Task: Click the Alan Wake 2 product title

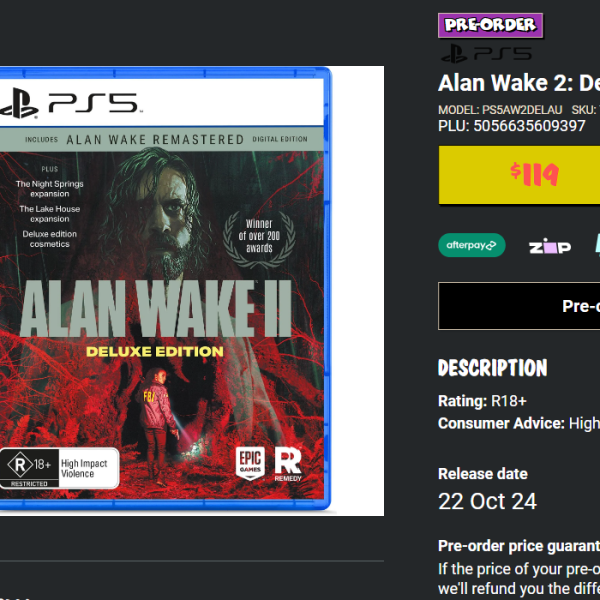Action: [519, 83]
